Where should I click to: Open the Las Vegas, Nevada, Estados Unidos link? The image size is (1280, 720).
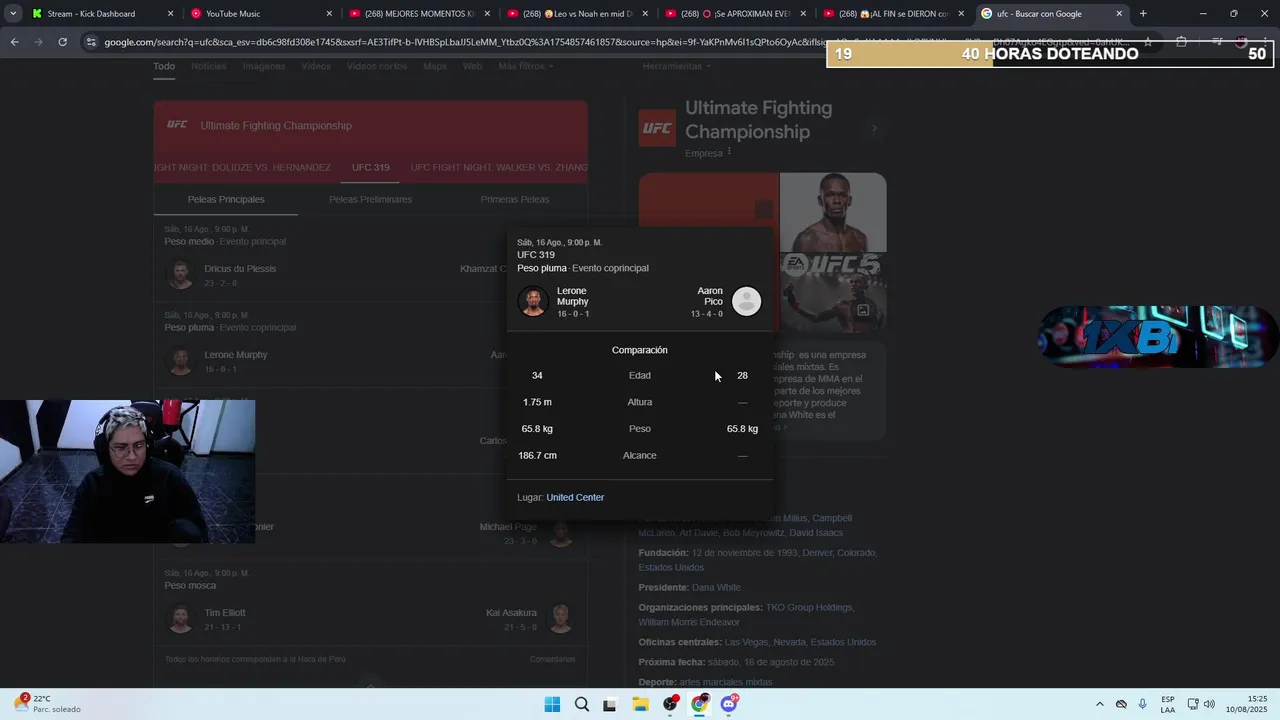coord(800,642)
